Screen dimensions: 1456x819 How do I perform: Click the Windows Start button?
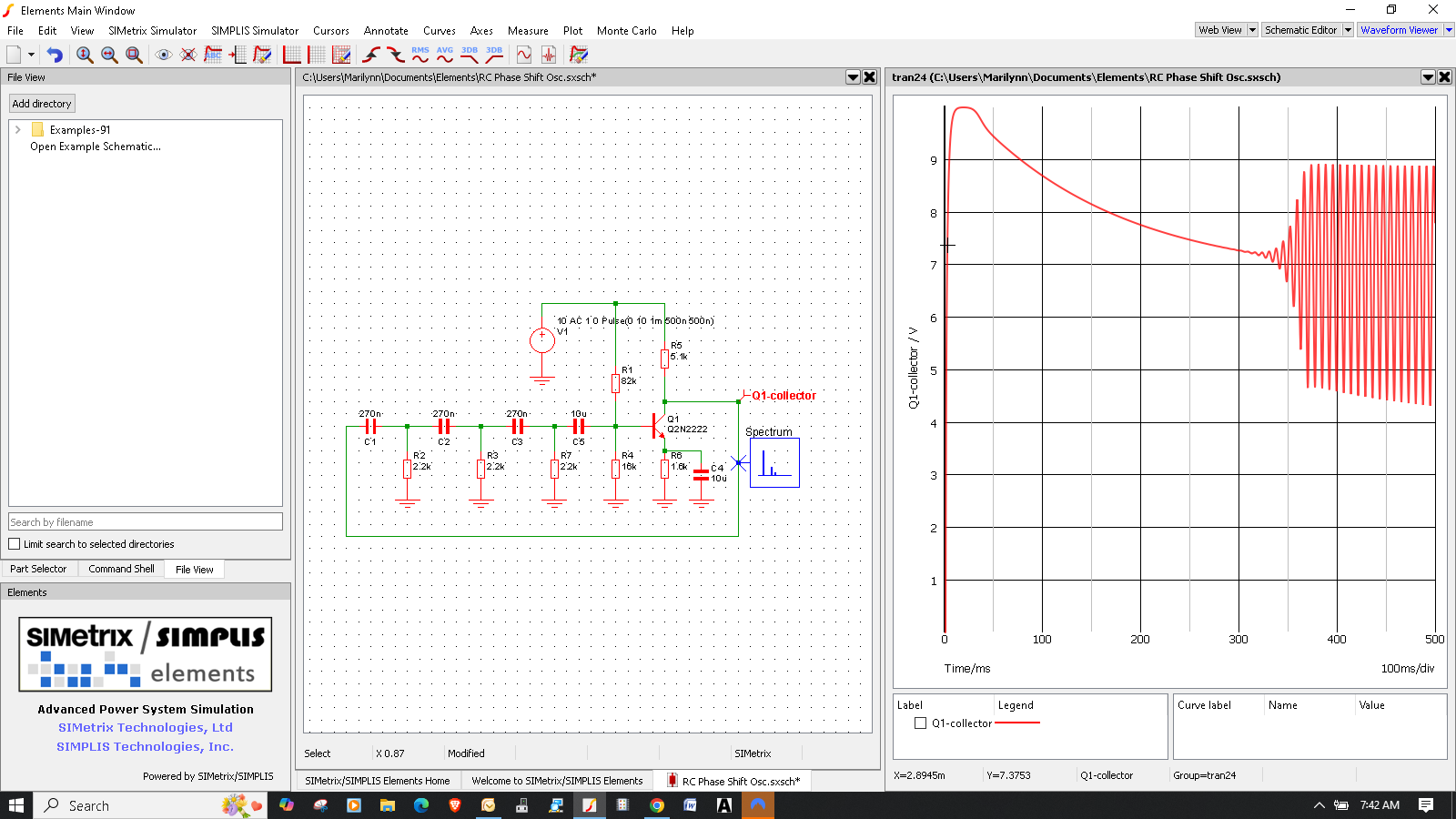pyautogui.click(x=16, y=805)
